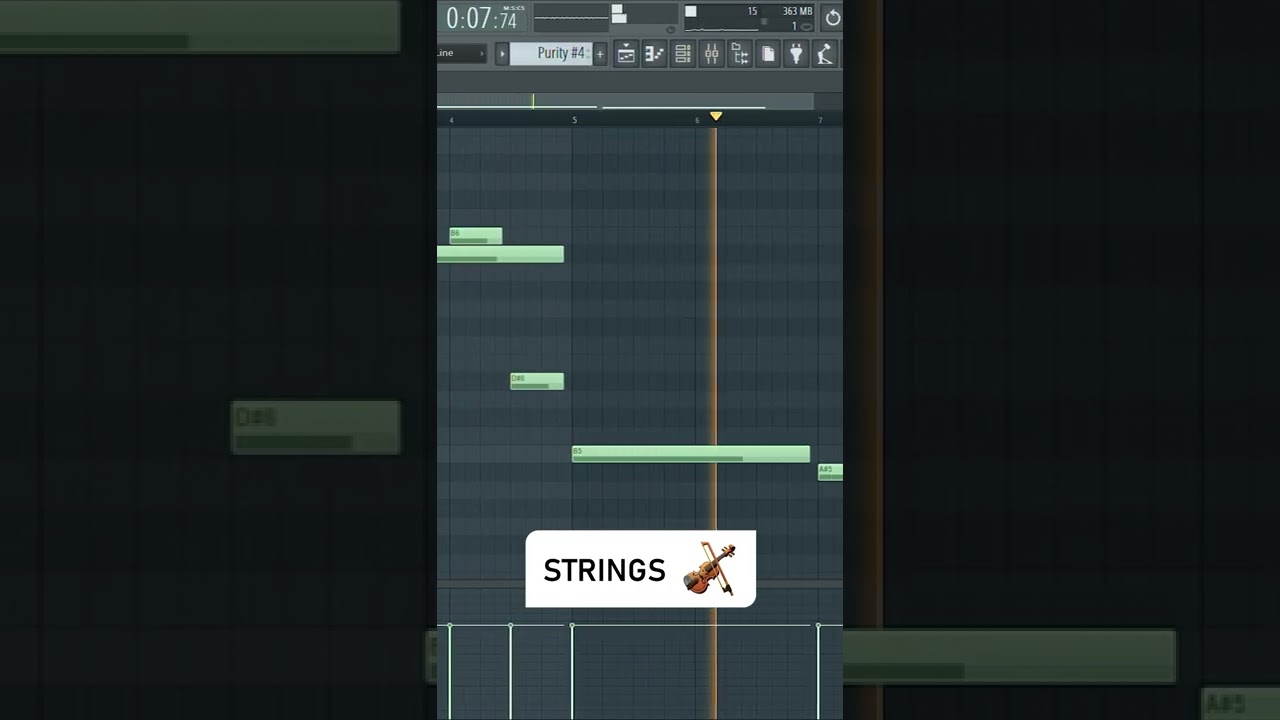Click the 0:07:74 time display

coord(484,18)
